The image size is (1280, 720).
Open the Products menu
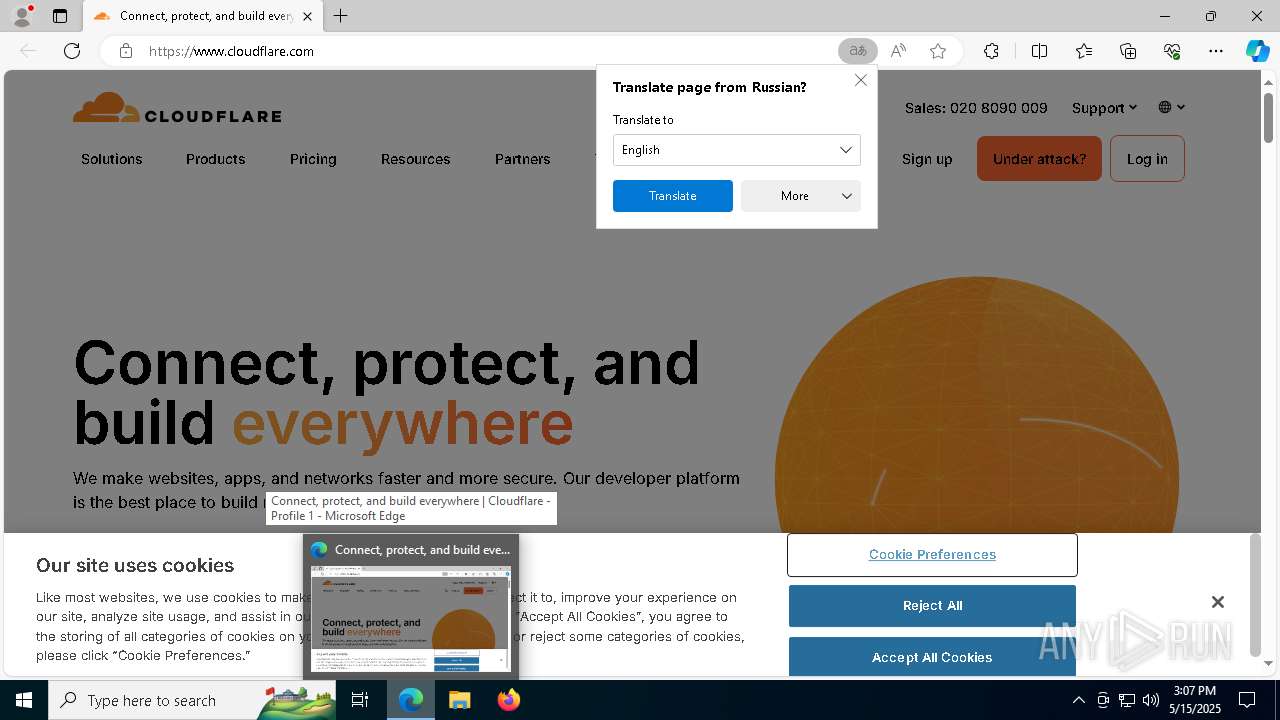(x=215, y=159)
